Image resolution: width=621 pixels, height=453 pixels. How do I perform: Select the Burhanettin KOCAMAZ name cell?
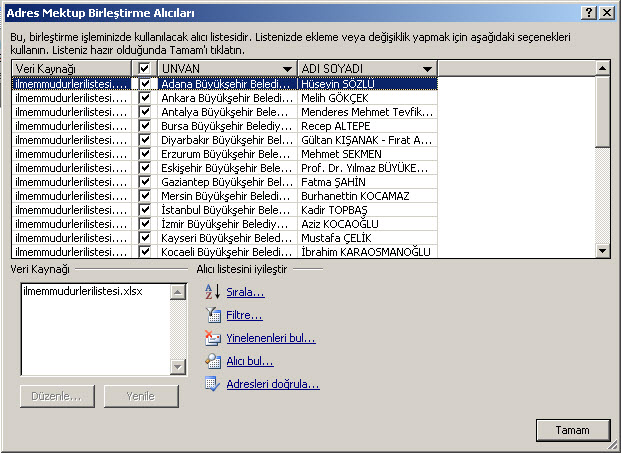[x=367, y=196]
